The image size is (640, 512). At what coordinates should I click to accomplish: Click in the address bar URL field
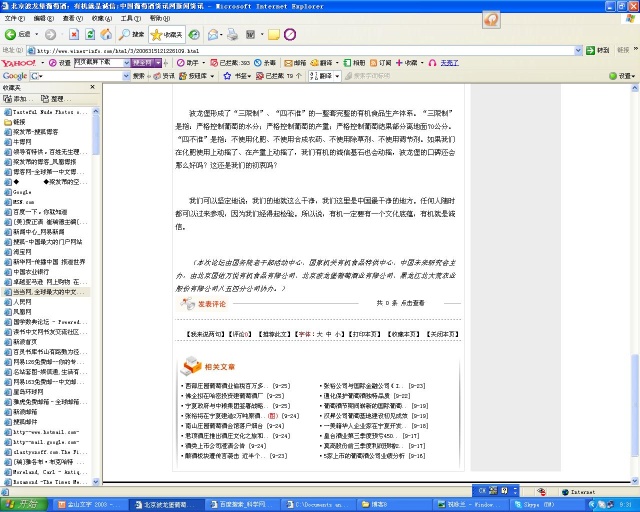click(x=300, y=49)
